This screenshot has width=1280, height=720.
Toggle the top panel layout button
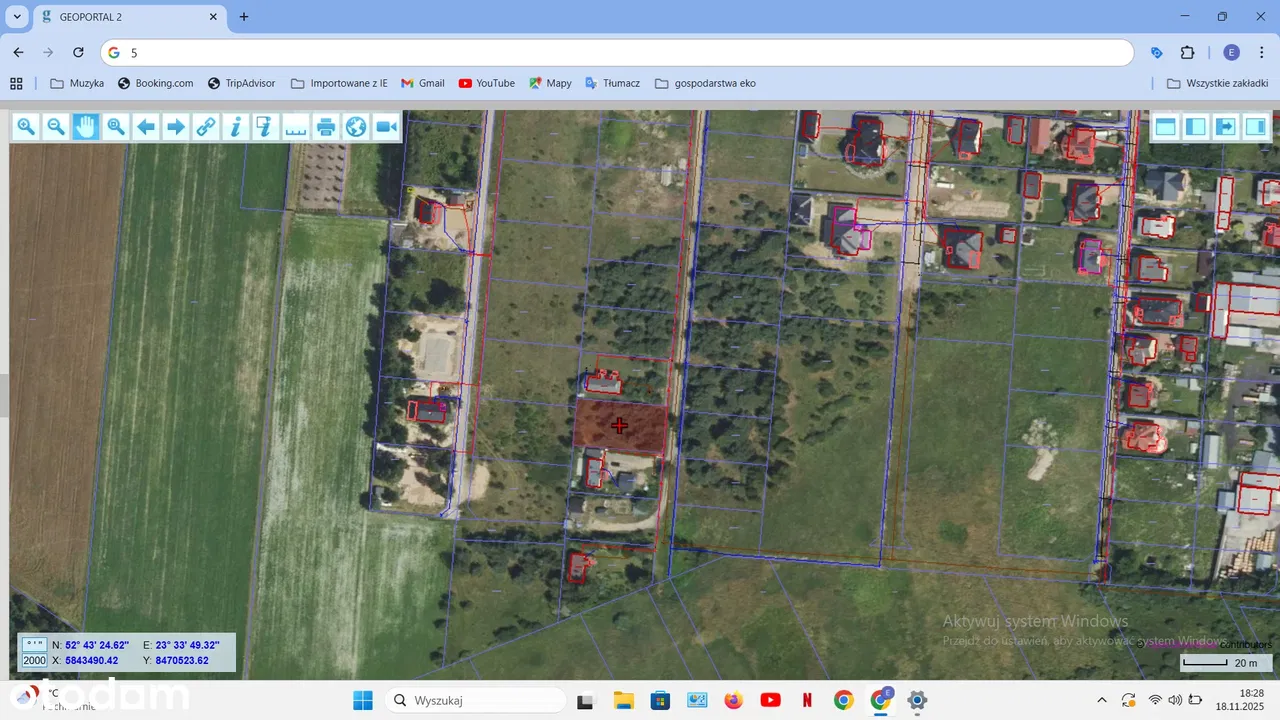coord(1165,126)
